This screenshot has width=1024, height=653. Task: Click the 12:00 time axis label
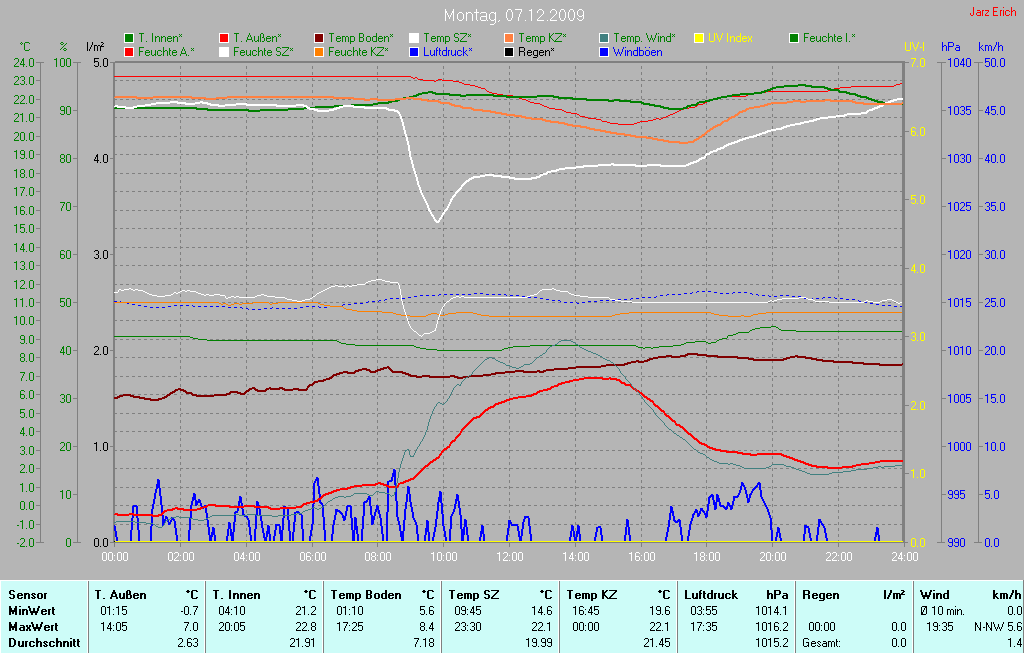[510, 557]
